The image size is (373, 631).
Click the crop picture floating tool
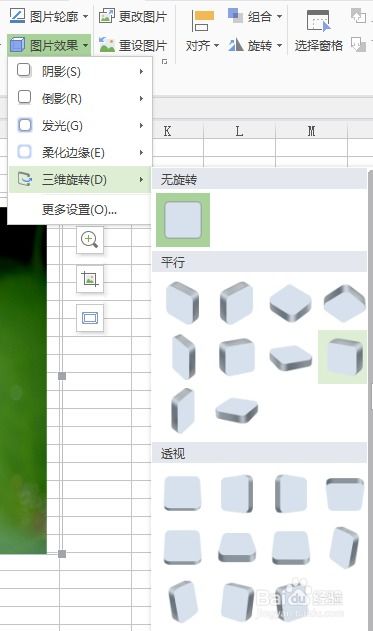pos(90,278)
